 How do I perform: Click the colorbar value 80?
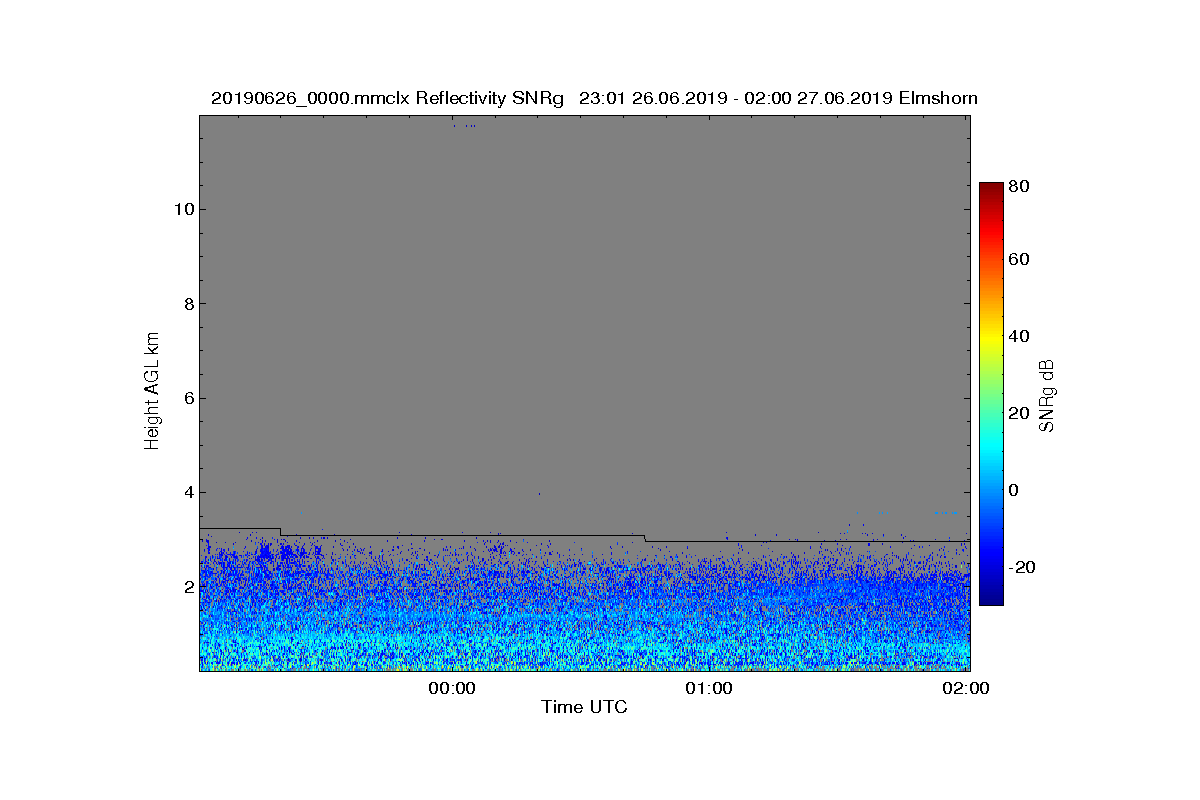[x=1019, y=186]
